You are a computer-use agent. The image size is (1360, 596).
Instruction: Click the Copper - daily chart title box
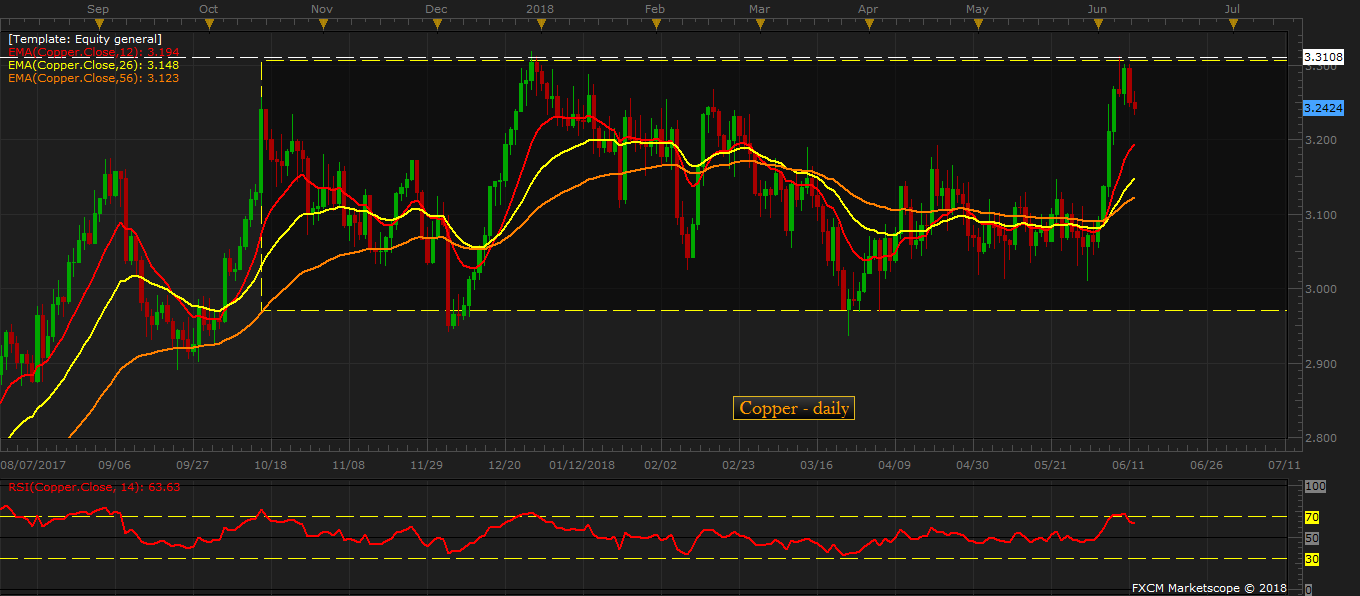click(794, 408)
